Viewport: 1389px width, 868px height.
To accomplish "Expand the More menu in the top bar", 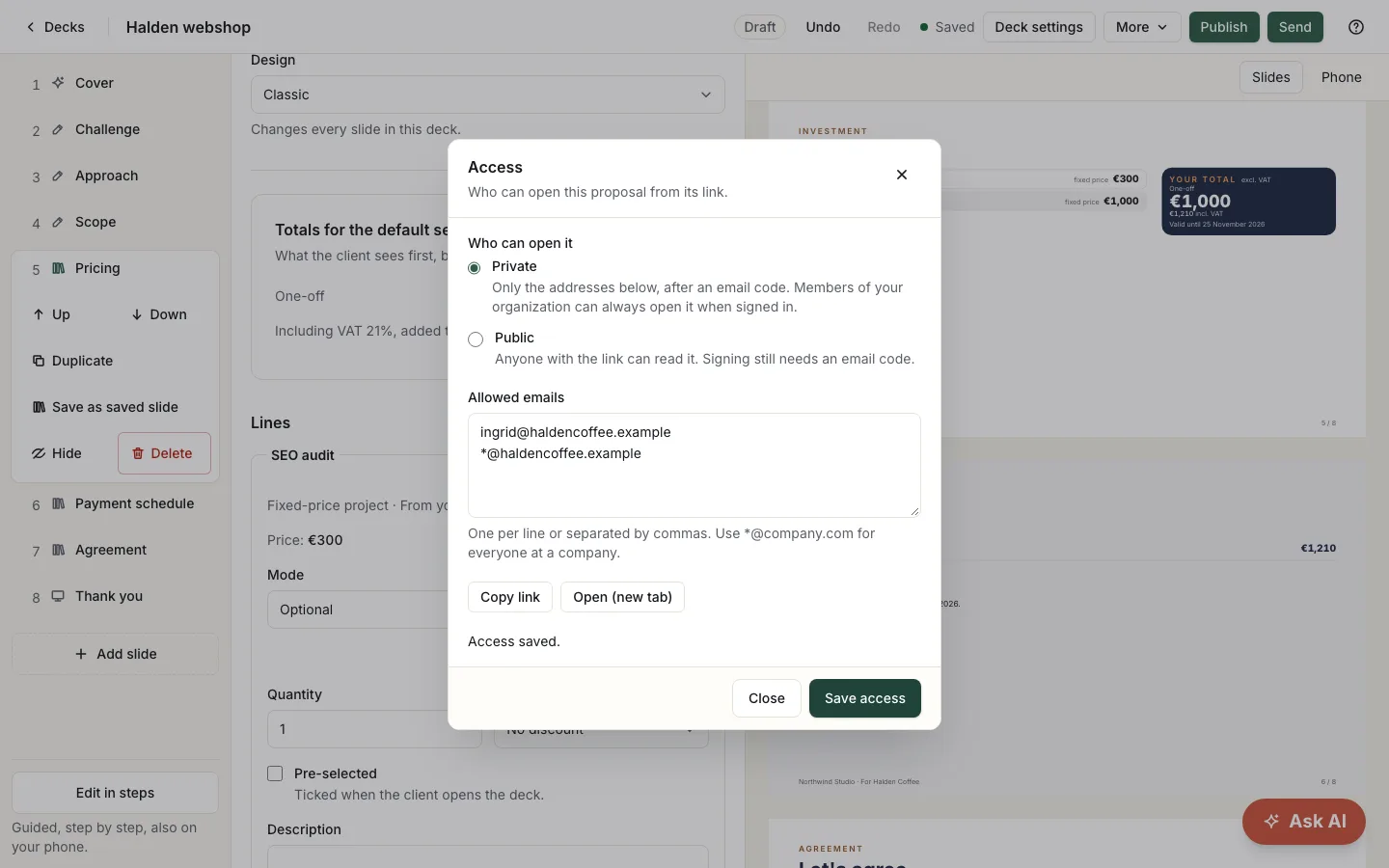I will [1142, 27].
